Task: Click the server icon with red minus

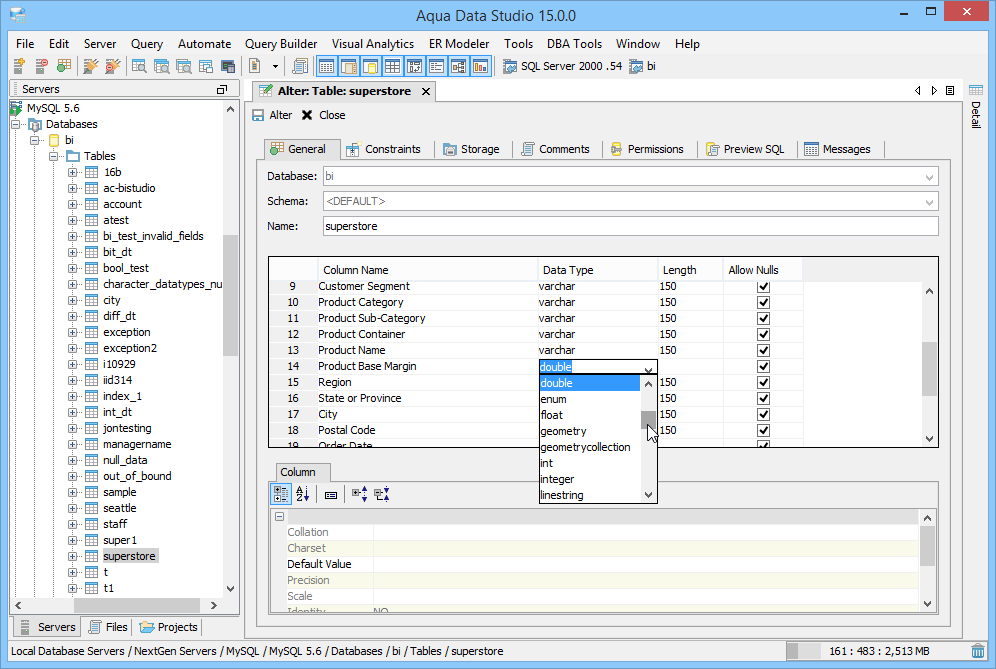Action: pyautogui.click(x=41, y=65)
